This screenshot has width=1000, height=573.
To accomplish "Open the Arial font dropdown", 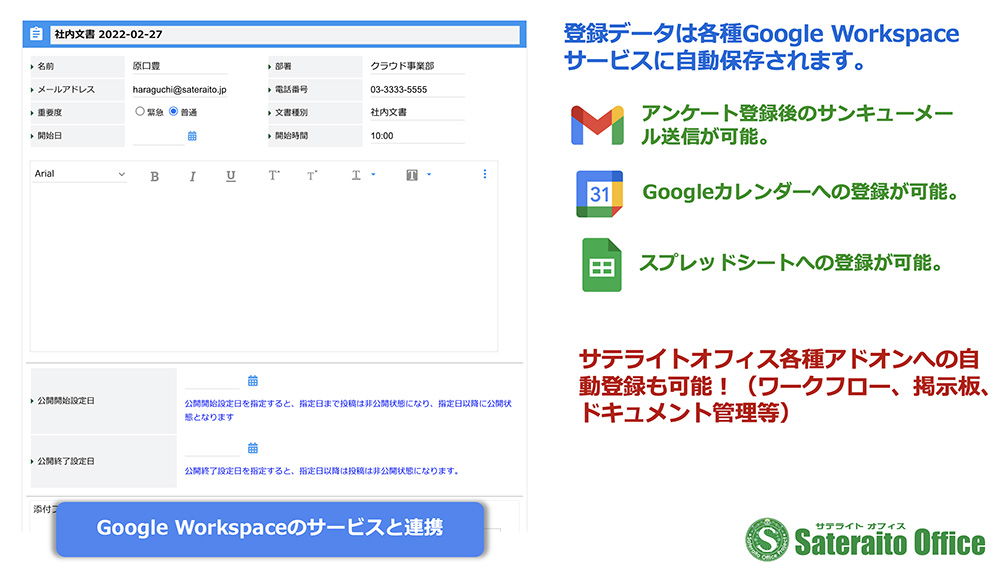I will (80, 174).
